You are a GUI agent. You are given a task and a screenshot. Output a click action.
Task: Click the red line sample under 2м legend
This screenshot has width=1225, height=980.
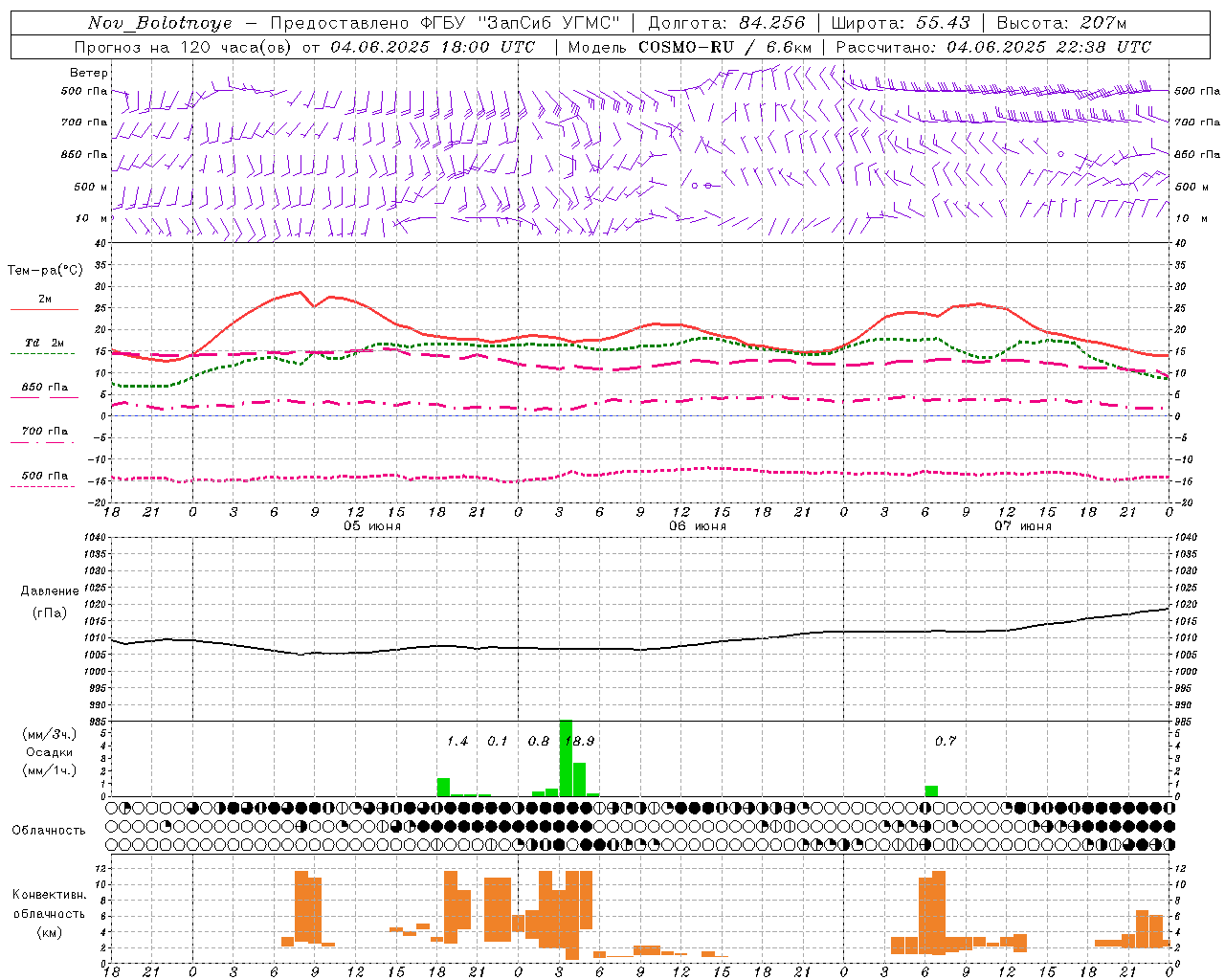coord(44,309)
